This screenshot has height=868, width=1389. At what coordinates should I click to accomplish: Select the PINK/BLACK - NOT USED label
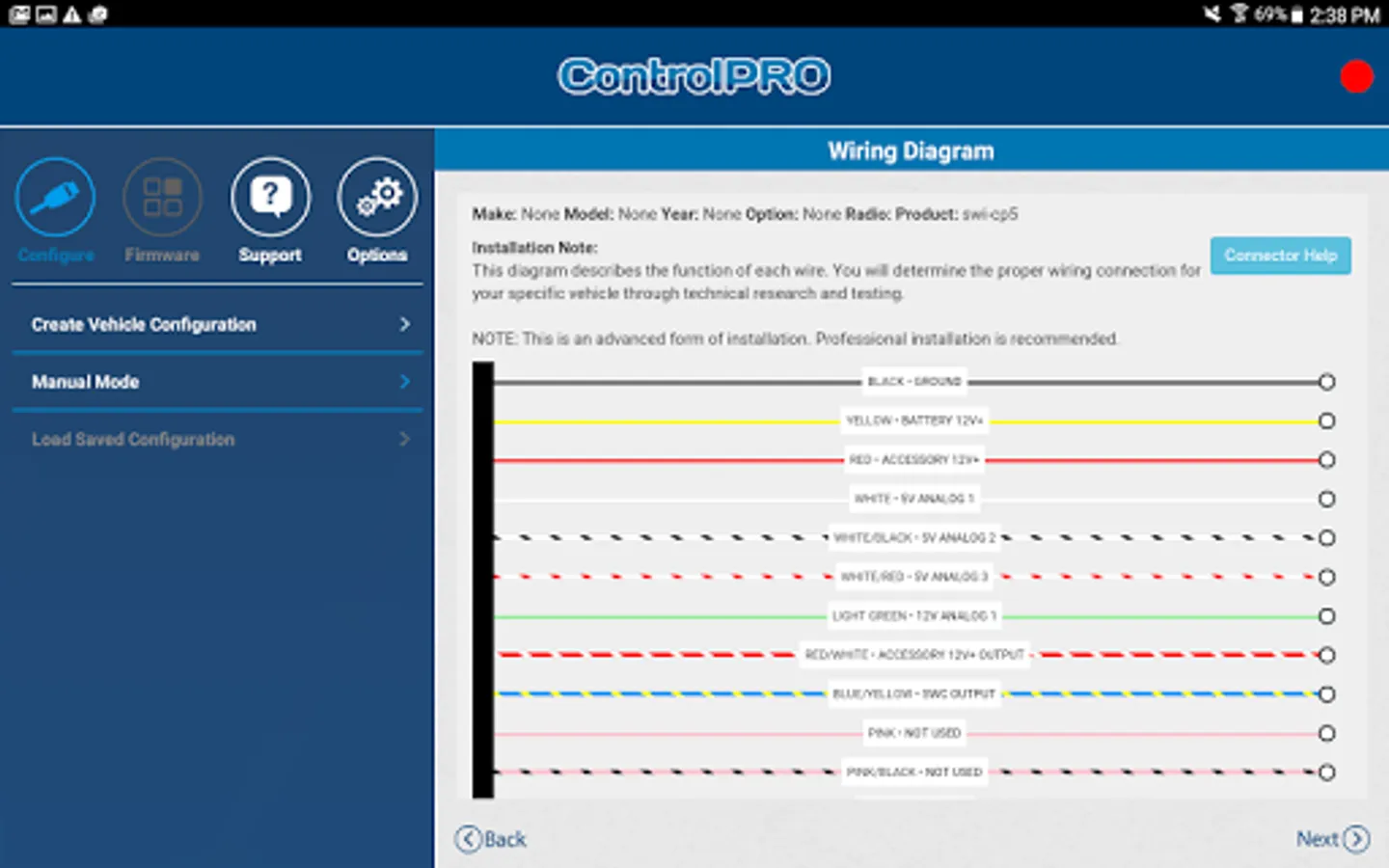click(x=914, y=773)
